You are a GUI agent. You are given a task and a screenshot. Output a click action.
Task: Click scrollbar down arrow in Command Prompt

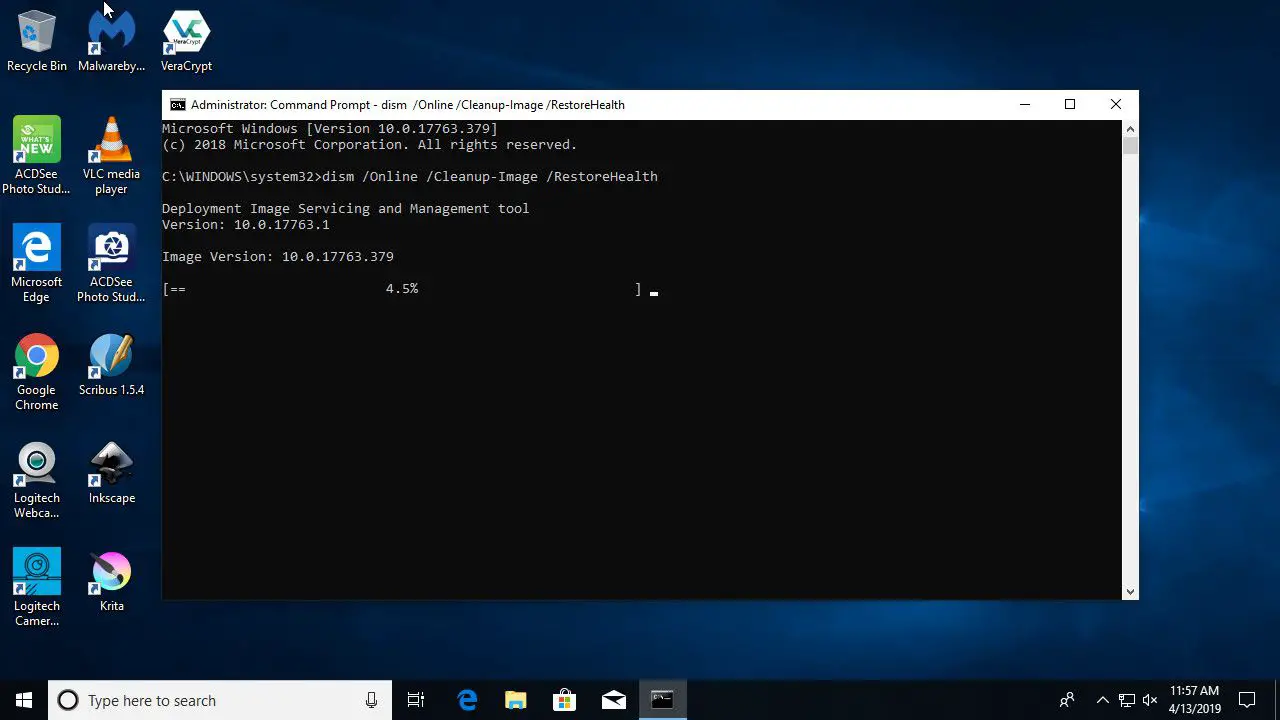1130,591
